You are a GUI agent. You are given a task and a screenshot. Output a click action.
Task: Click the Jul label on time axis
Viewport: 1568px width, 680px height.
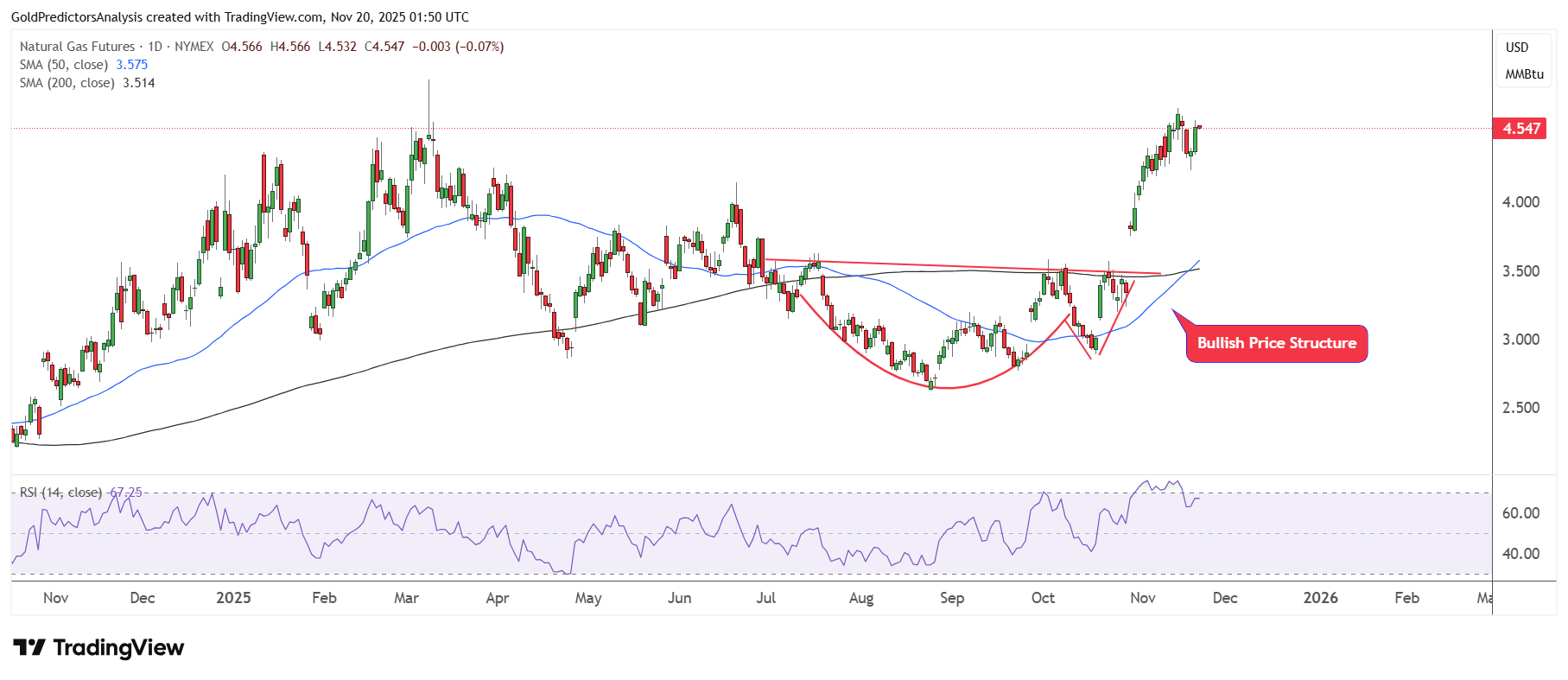point(765,598)
